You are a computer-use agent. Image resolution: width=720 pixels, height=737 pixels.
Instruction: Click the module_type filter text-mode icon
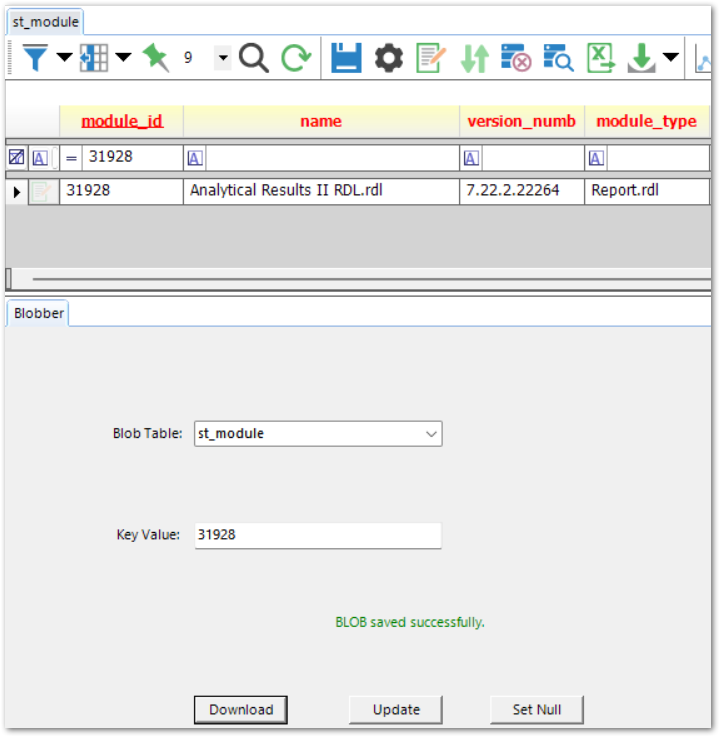coord(596,158)
